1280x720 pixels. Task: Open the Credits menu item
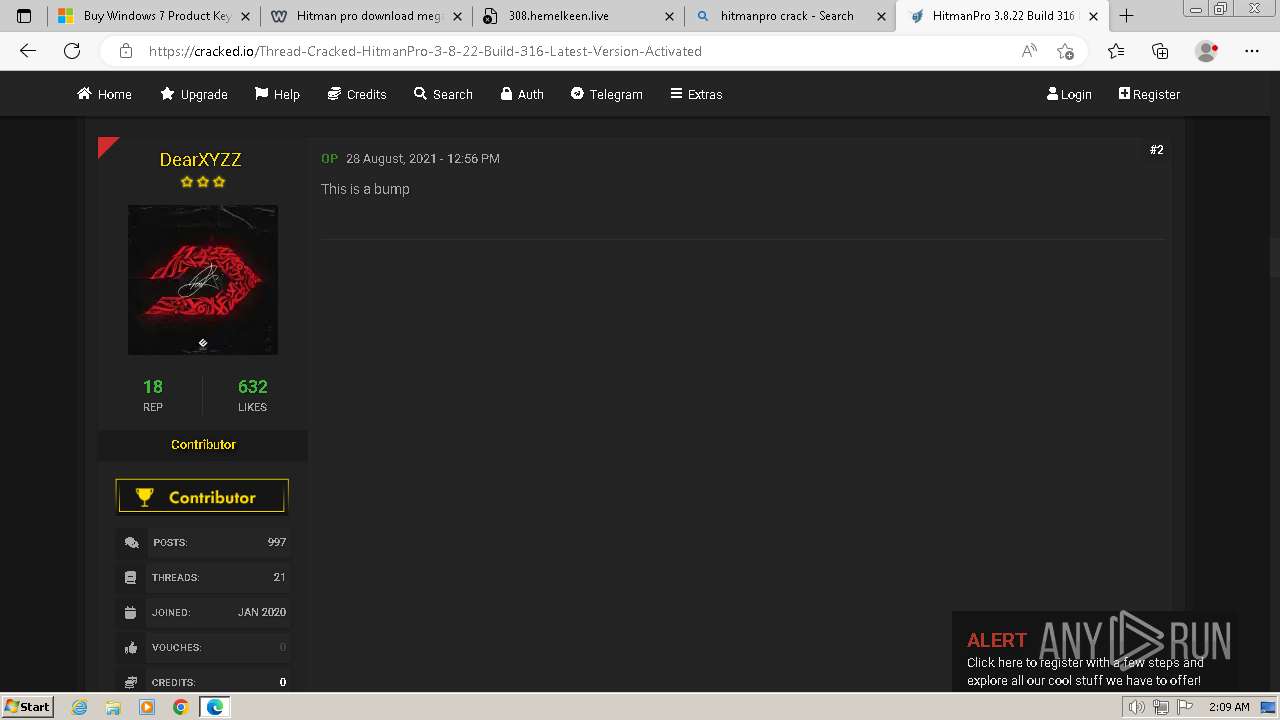tap(357, 94)
